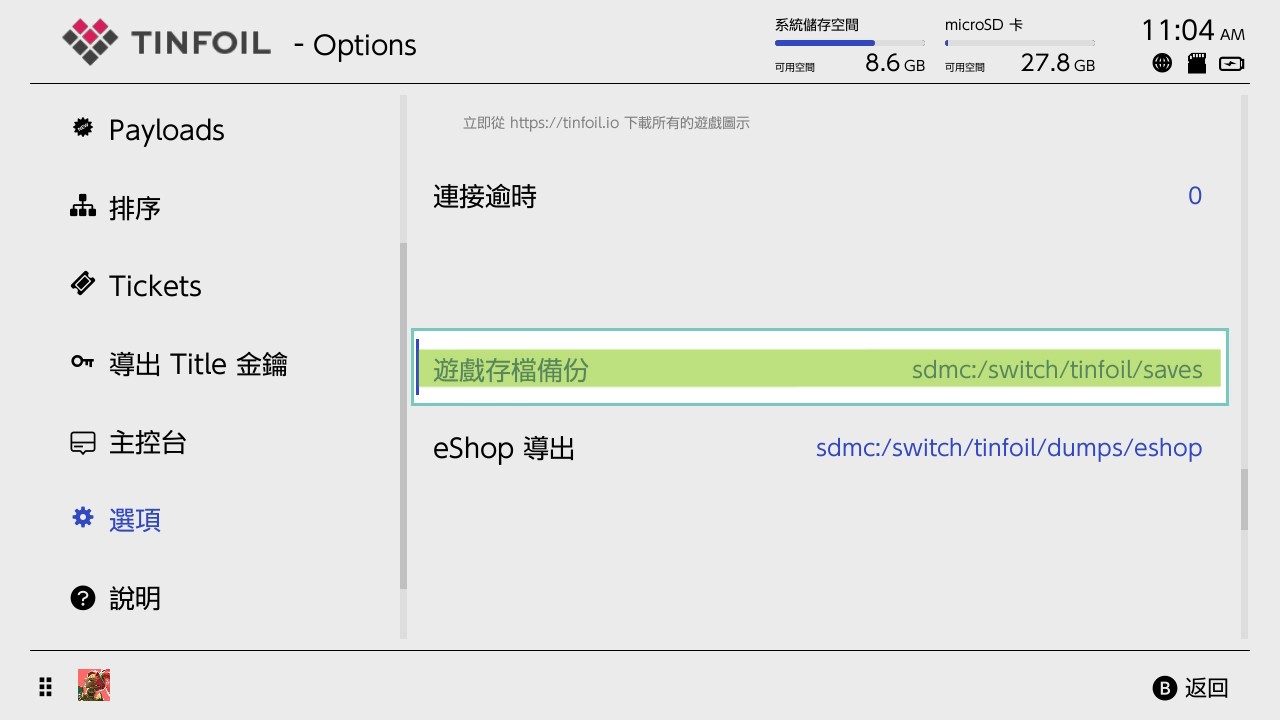Open the 說明 help menu item
Image resolution: width=1280 pixels, height=720 pixels.
pyautogui.click(x=137, y=597)
